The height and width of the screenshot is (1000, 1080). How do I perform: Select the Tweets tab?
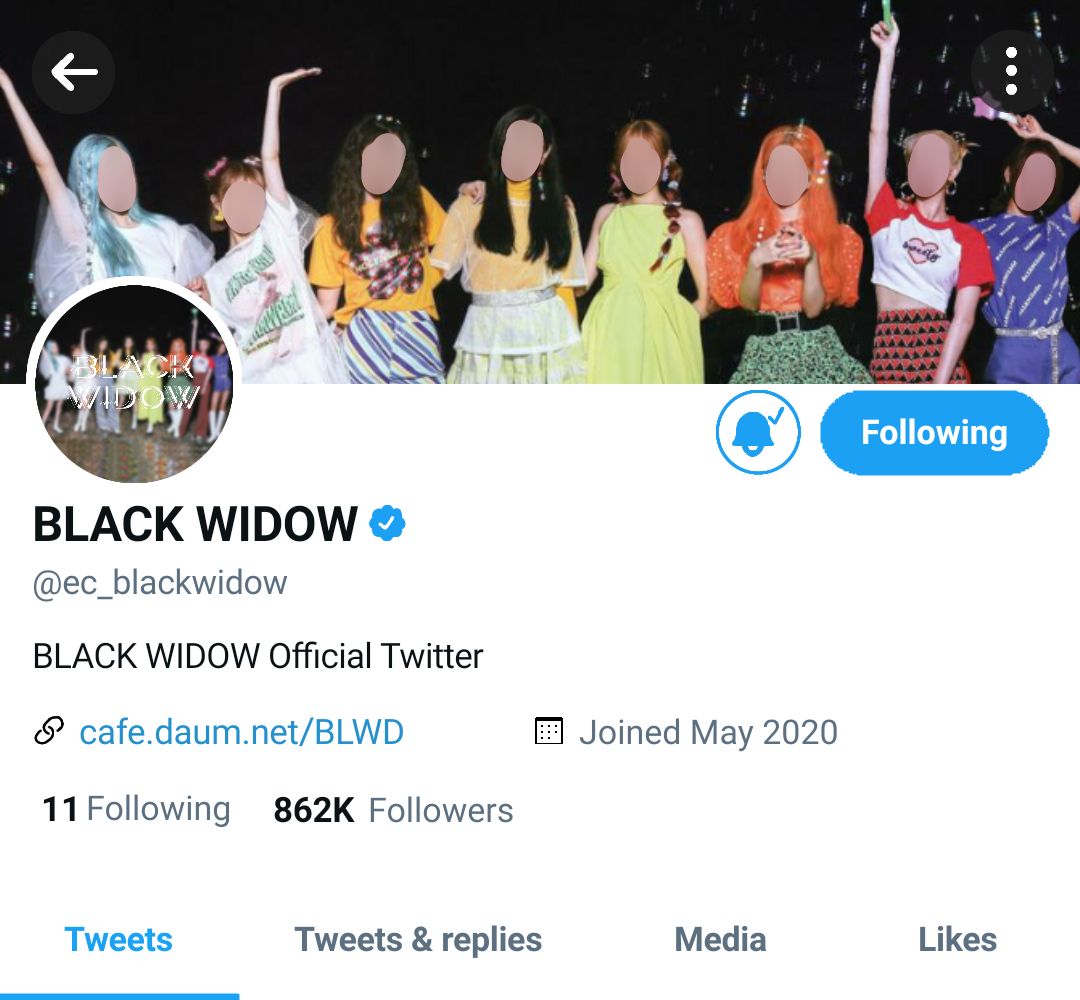pos(118,940)
